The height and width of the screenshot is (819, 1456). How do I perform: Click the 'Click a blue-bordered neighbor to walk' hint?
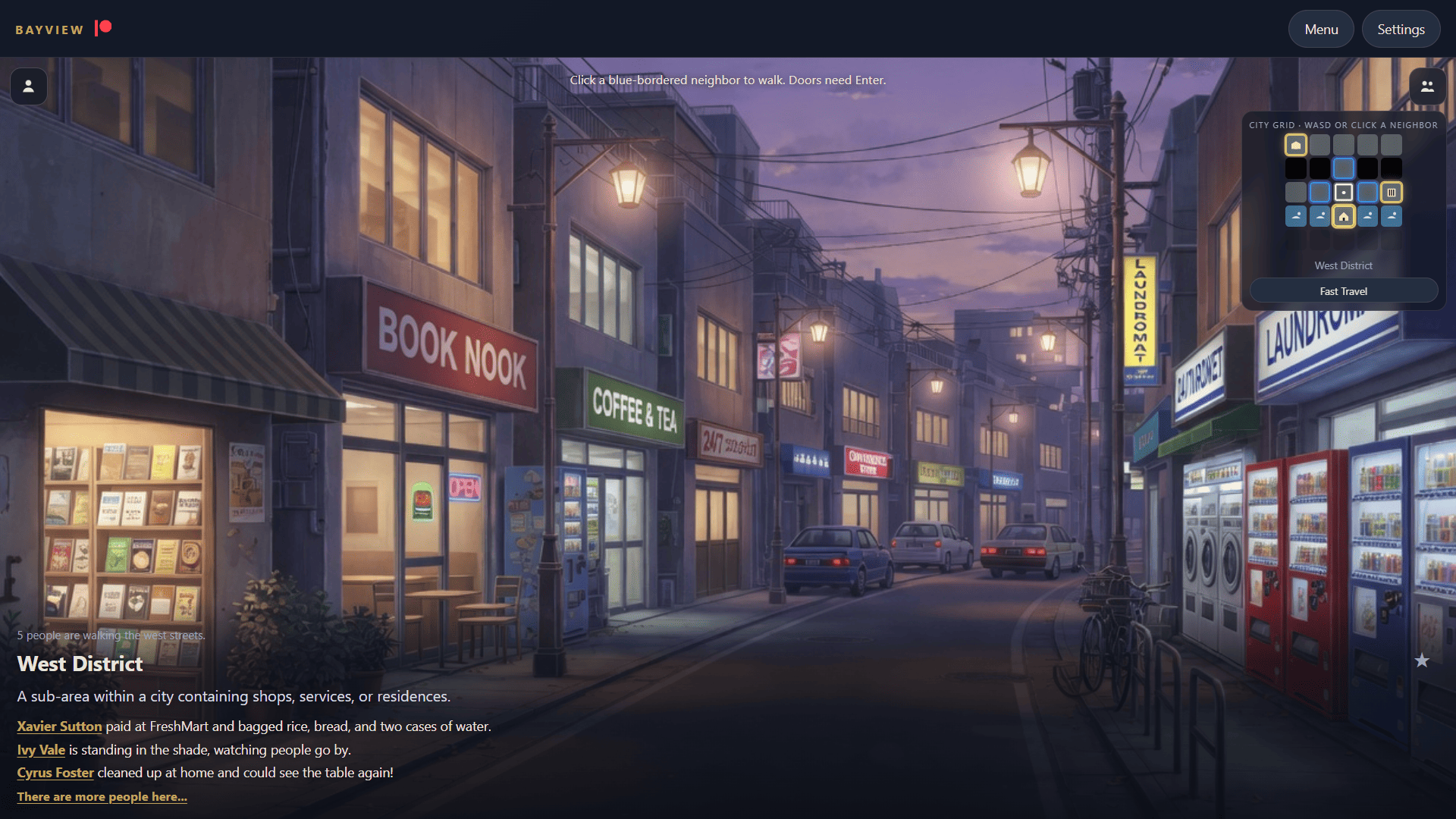tap(727, 80)
